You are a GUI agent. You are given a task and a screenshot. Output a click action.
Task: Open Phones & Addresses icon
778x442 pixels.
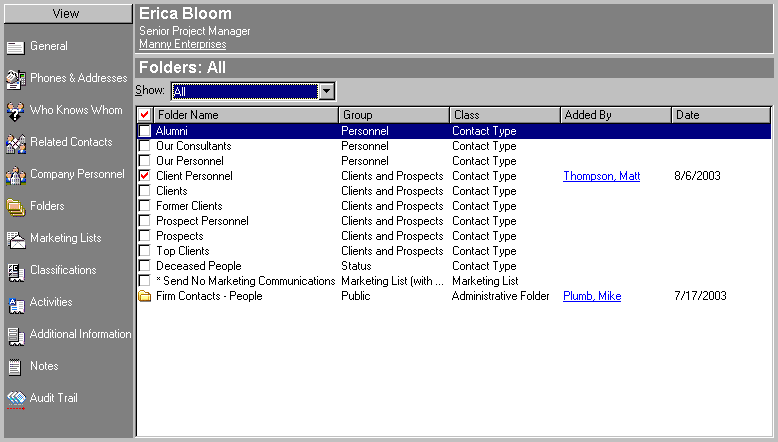pyautogui.click(x=15, y=79)
